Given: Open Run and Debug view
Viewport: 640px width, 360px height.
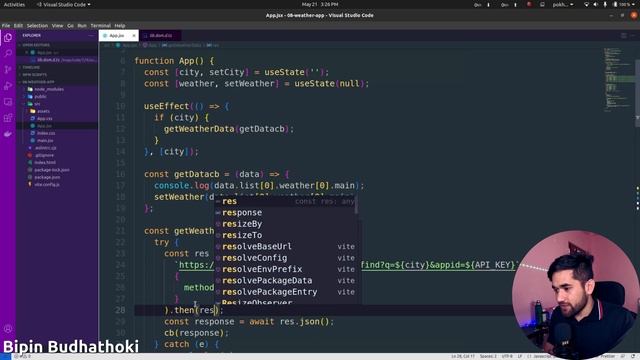Looking at the screenshot, I should click(x=8, y=86).
